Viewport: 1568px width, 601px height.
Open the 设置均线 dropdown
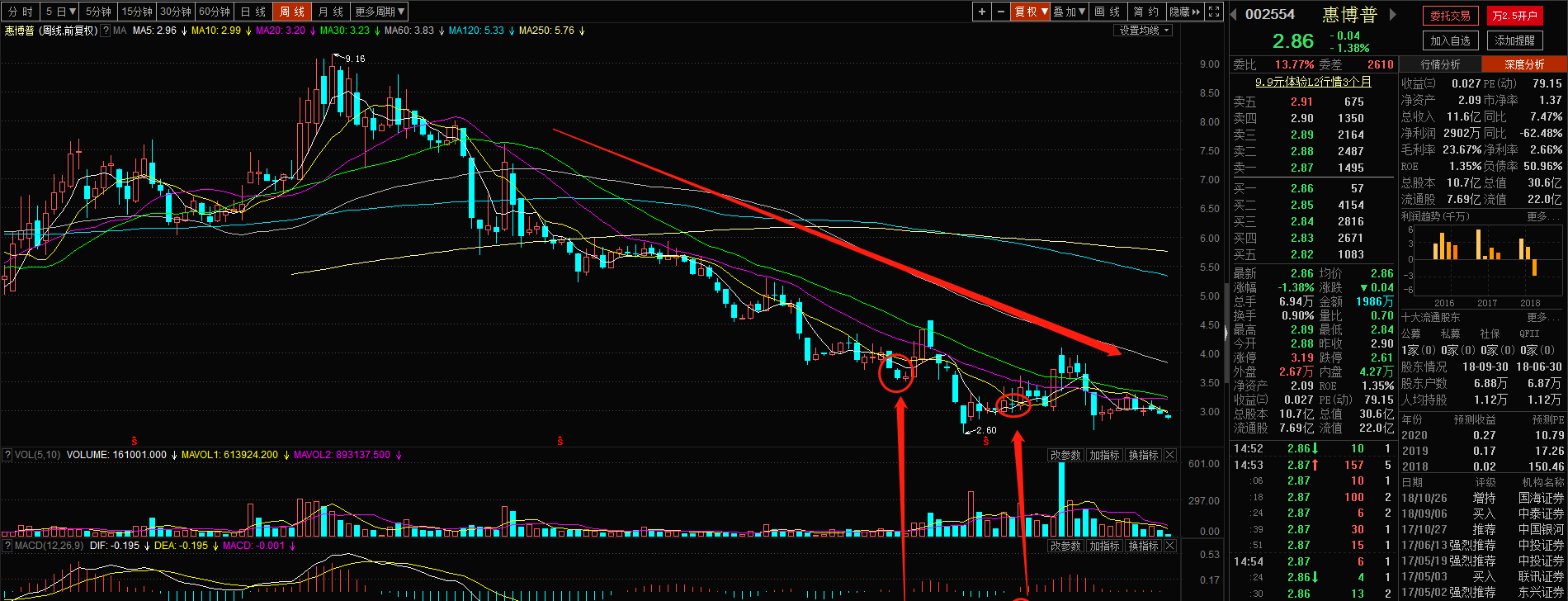pyautogui.click(x=1143, y=30)
